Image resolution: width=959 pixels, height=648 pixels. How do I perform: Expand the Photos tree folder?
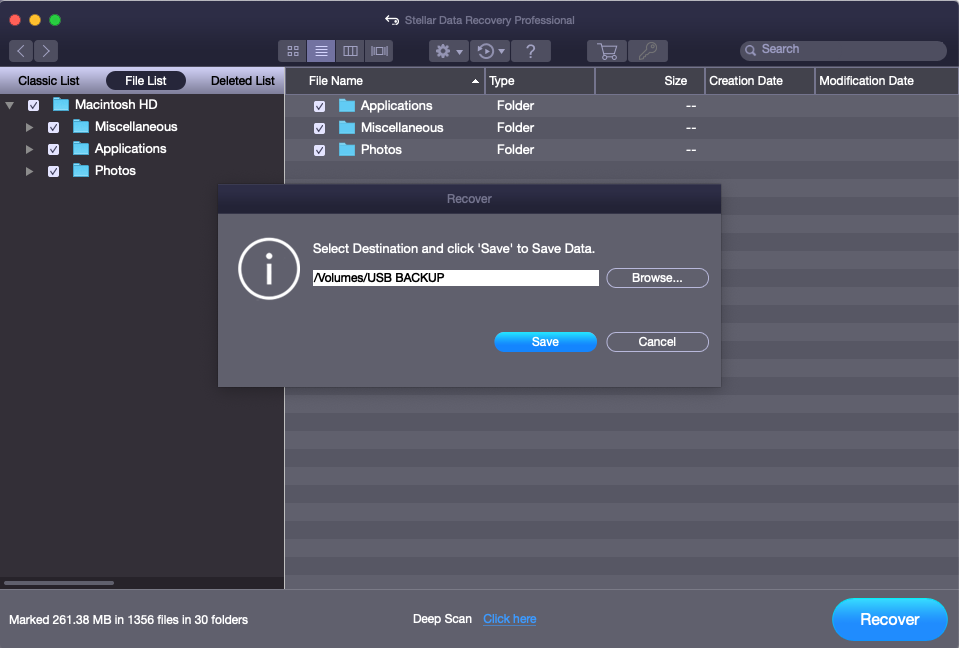click(x=29, y=171)
